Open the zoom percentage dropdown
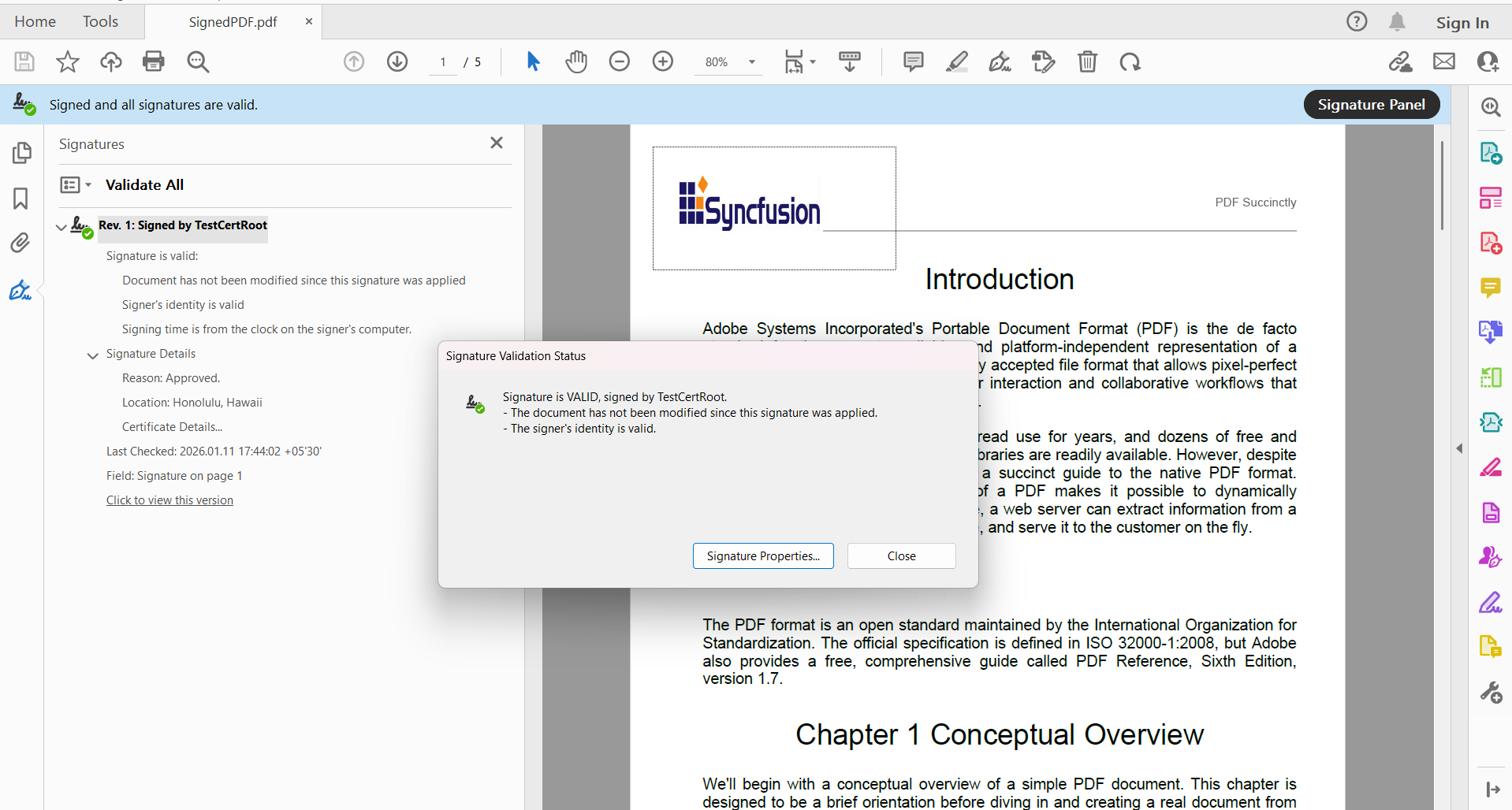This screenshot has height=810, width=1512. click(x=751, y=61)
